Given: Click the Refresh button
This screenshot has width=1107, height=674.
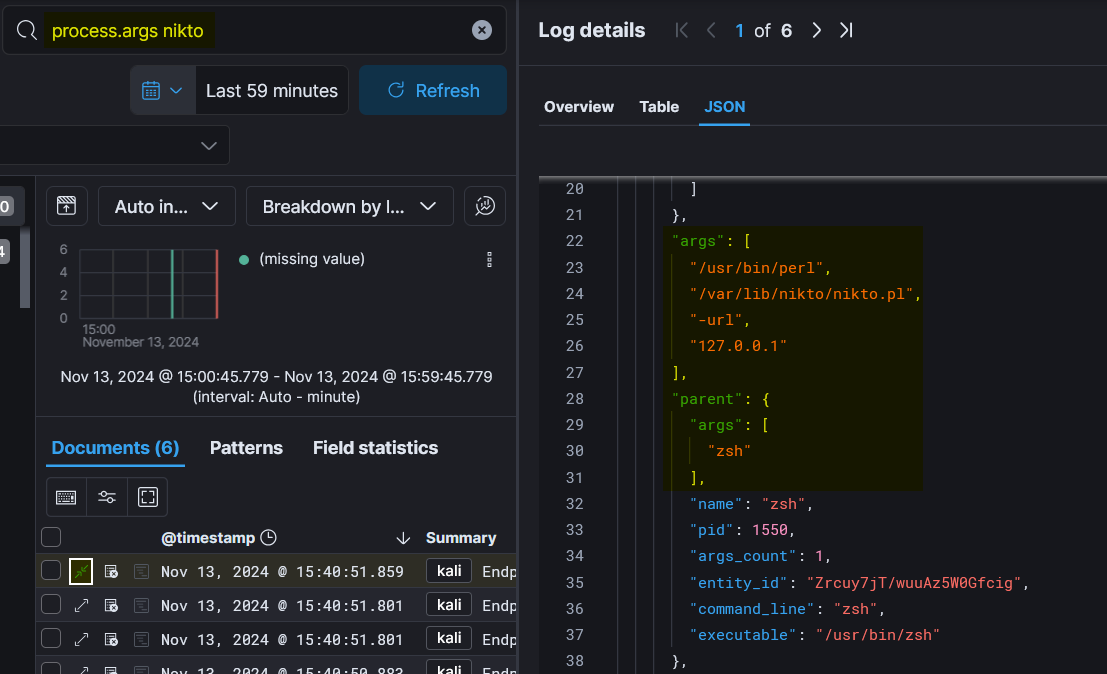Looking at the screenshot, I should pyautogui.click(x=433, y=90).
